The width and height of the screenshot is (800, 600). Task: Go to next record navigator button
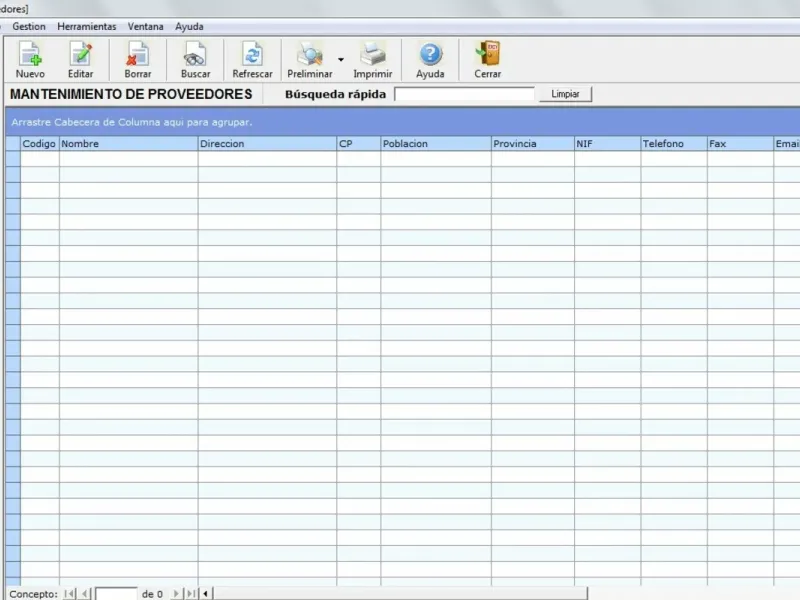(x=176, y=593)
